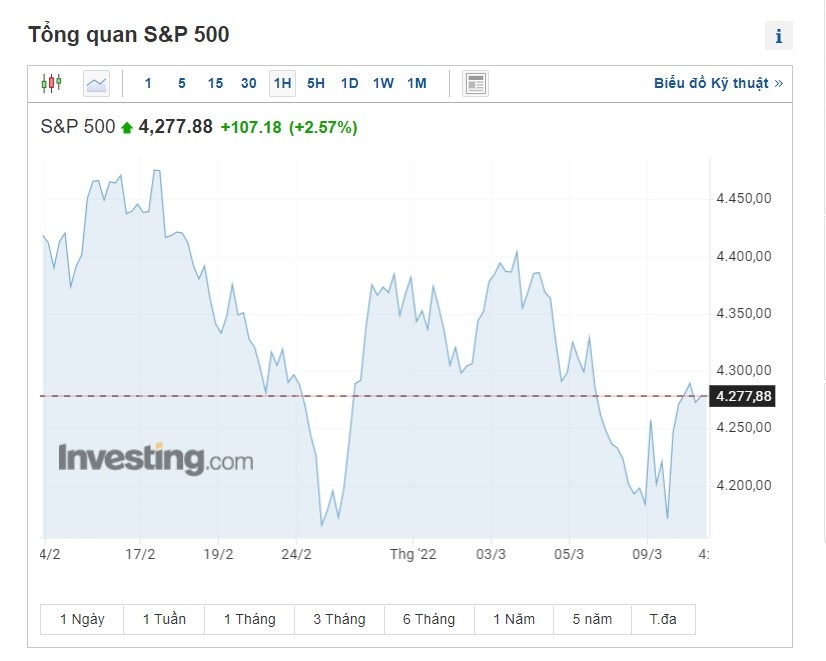Image resolution: width=826 pixels, height=661 pixels.
Task: Choose the 30-minute interval
Action: pyautogui.click(x=249, y=83)
